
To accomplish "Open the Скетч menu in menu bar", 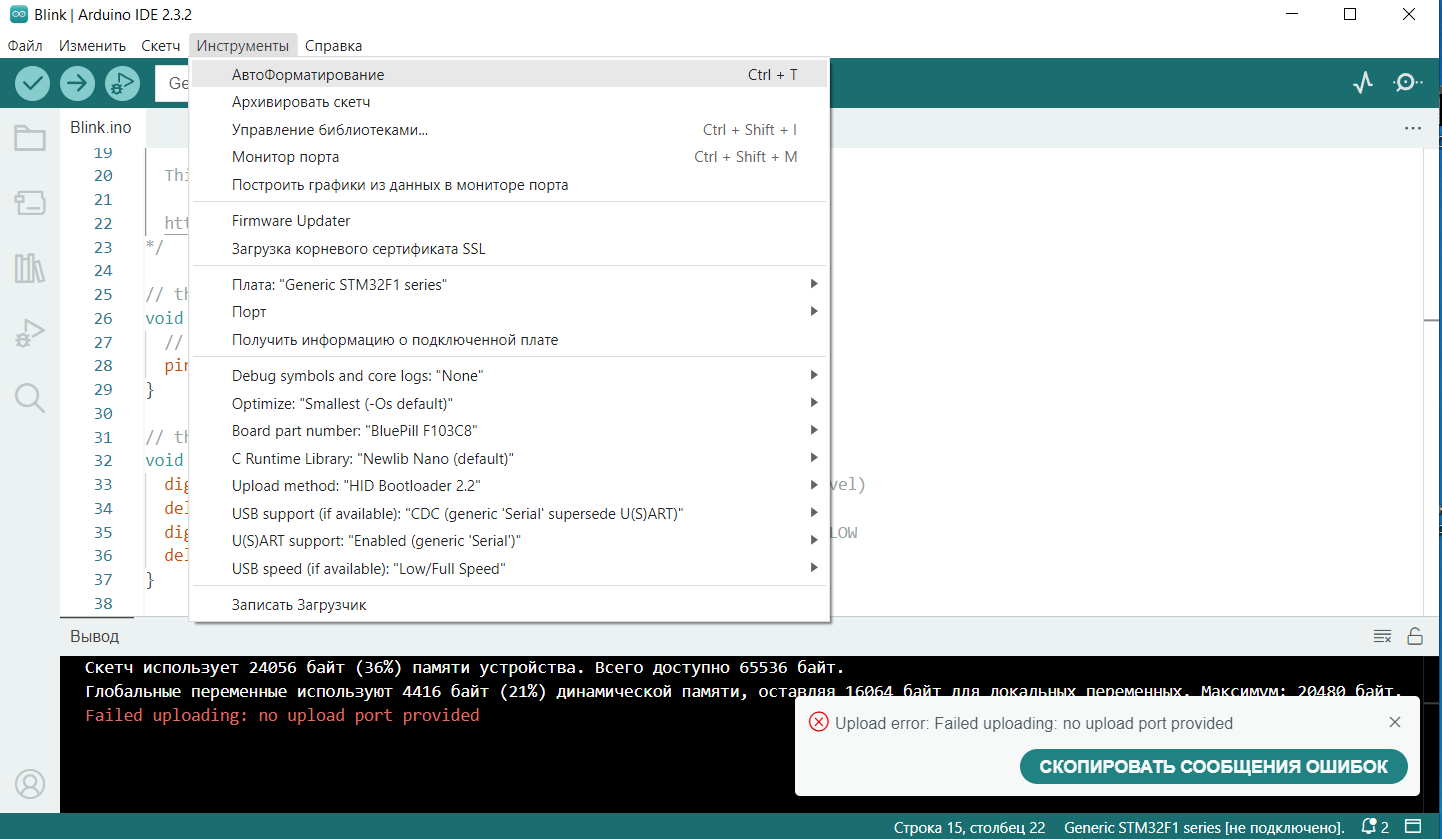I will tap(161, 45).
